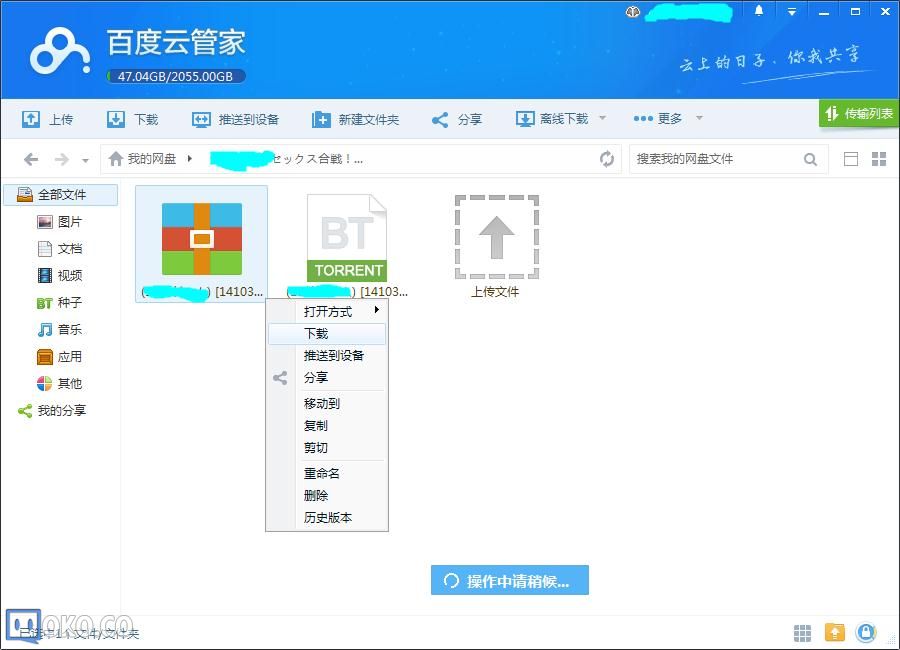The image size is (900, 650).
Task: Open the title bar dropdown menu arrow
Action: coord(792,11)
